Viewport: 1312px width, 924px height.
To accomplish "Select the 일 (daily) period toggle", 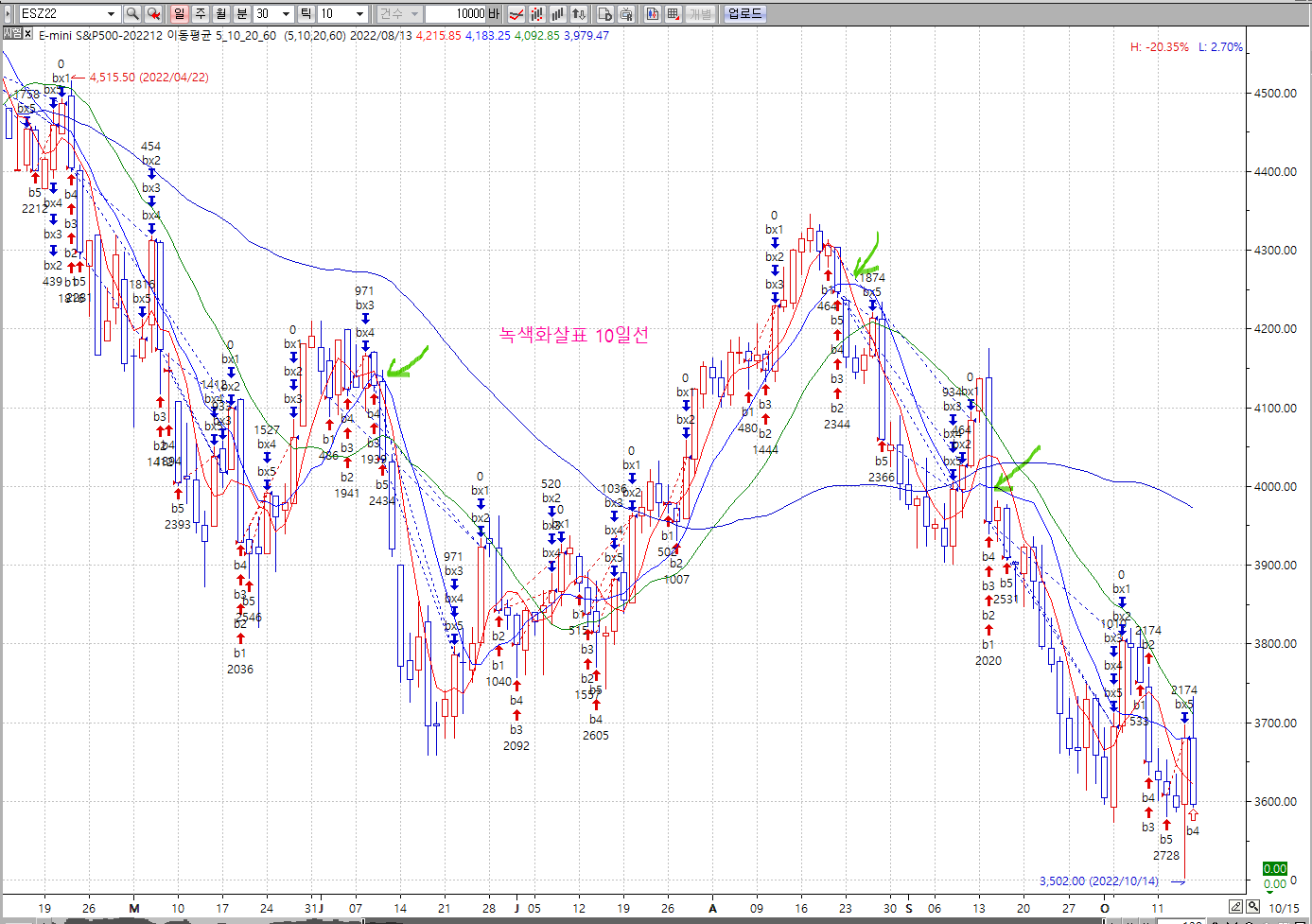I will (x=180, y=13).
